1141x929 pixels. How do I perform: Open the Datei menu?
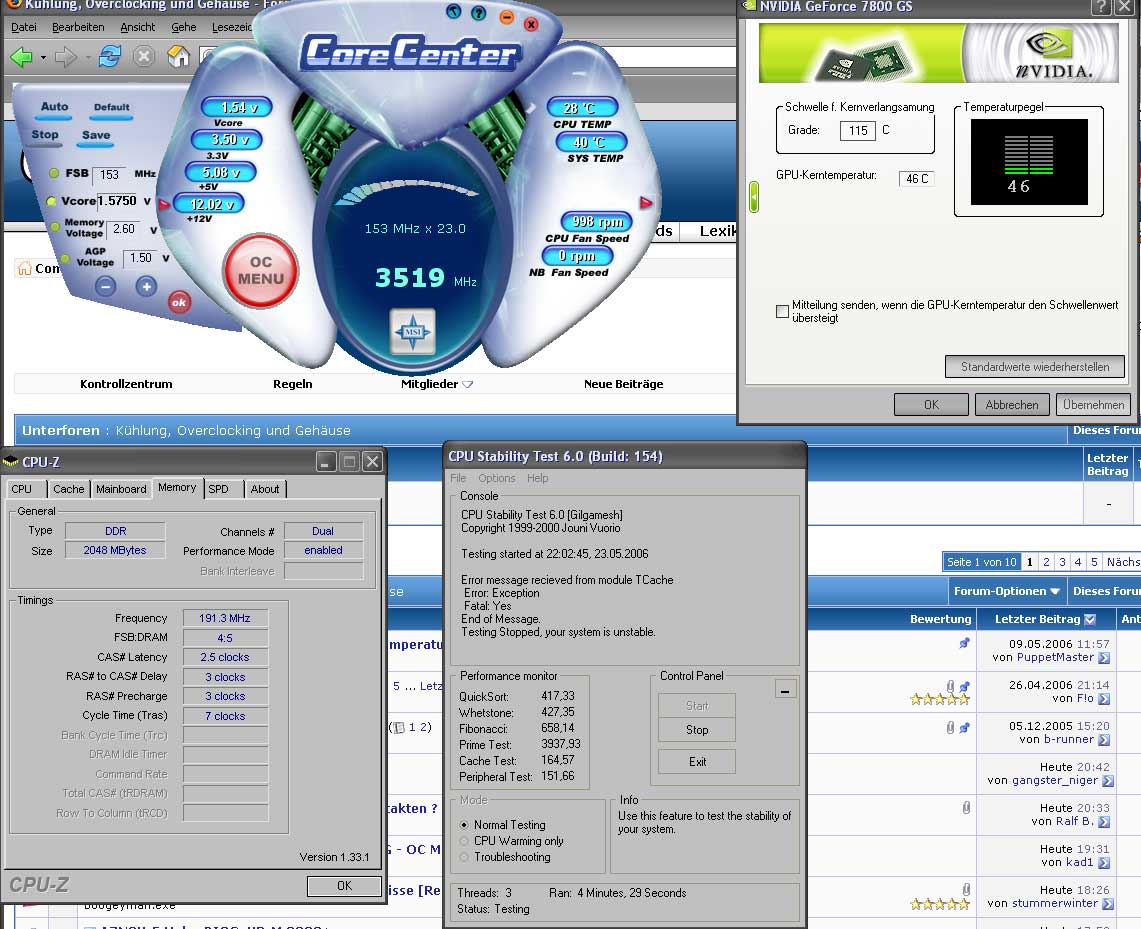pyautogui.click(x=23, y=27)
